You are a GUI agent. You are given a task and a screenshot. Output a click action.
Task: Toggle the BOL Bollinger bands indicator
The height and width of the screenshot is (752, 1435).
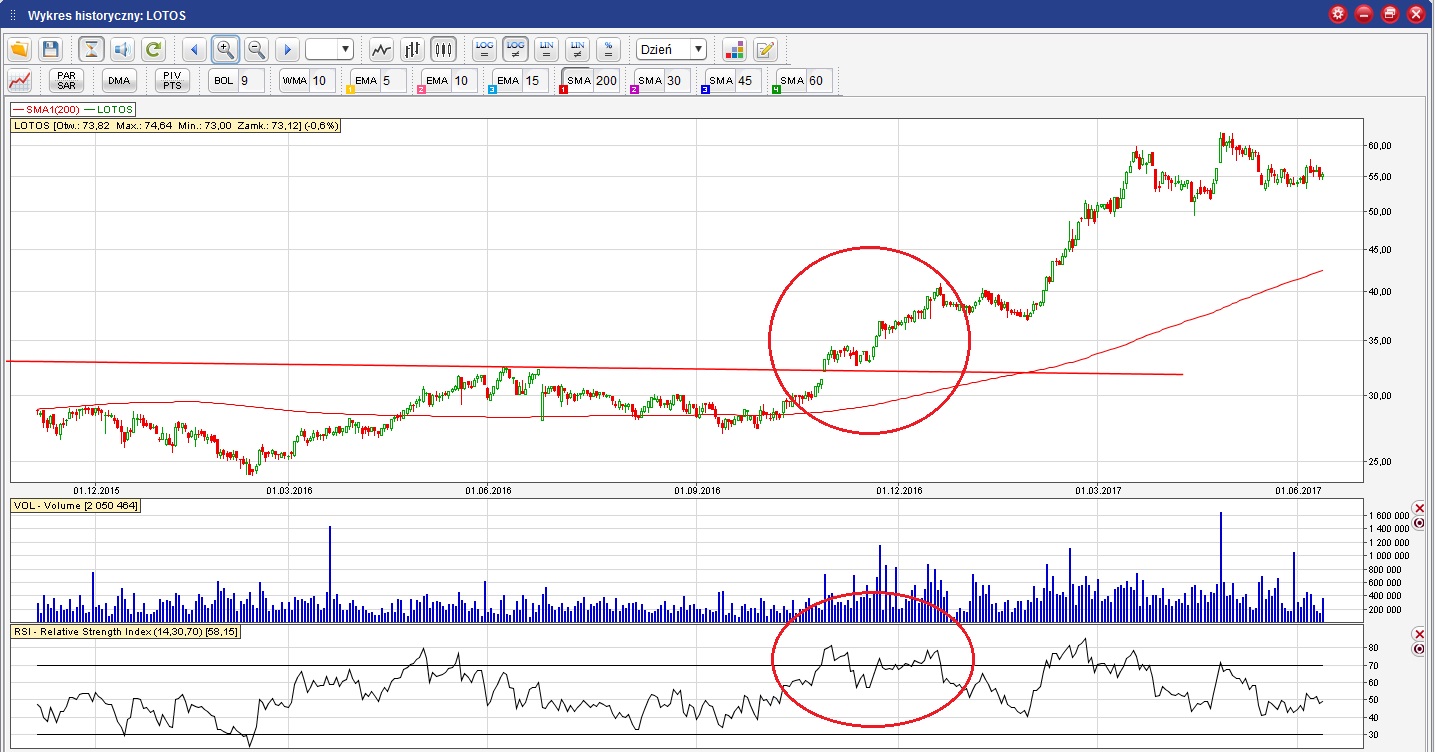click(222, 81)
